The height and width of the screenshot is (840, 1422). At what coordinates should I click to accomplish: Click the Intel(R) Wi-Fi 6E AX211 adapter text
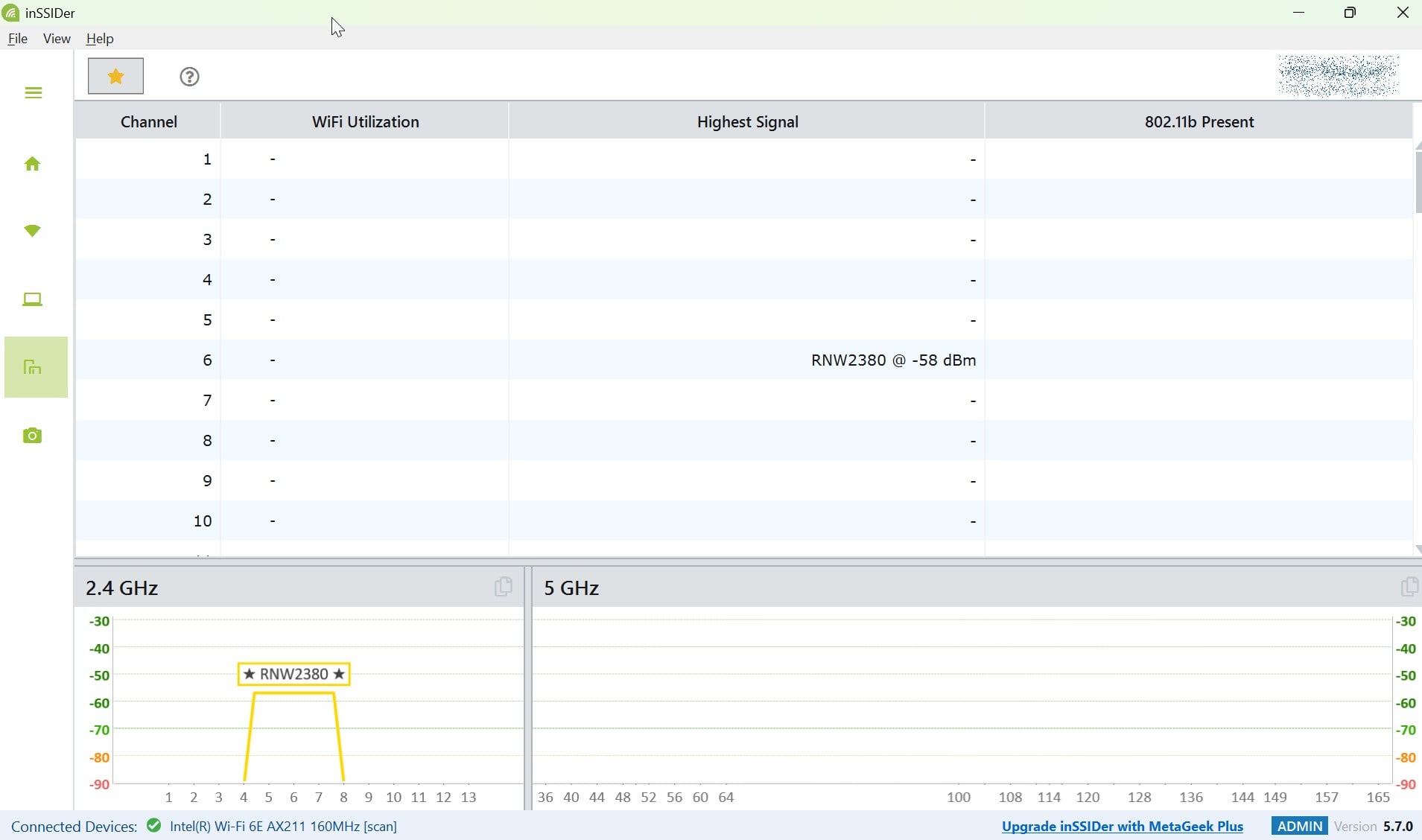click(x=283, y=826)
